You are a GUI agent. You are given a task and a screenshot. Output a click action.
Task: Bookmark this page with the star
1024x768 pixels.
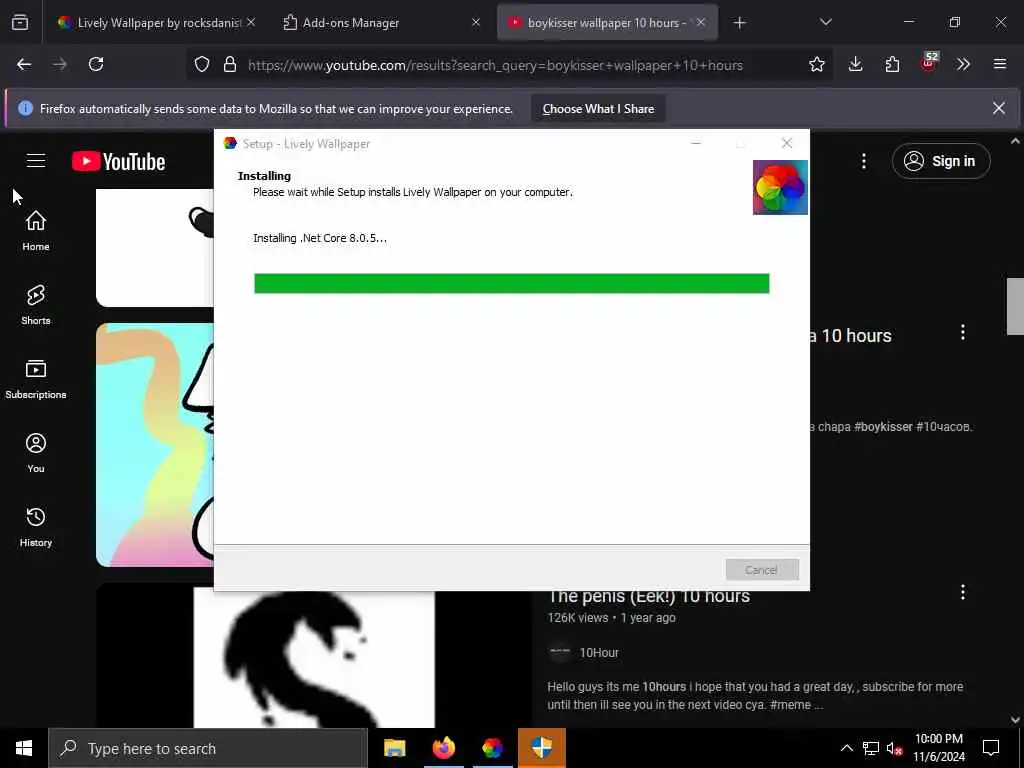pos(816,65)
